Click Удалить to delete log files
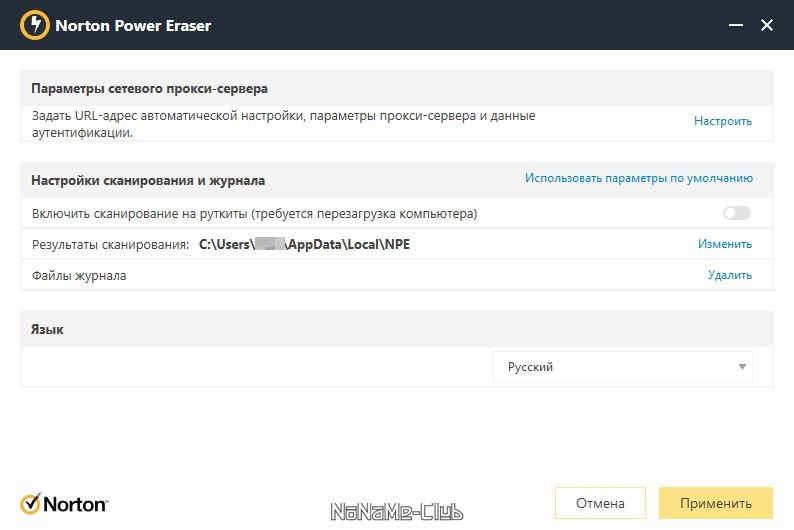Viewport: 794px width, 530px height. click(x=729, y=275)
